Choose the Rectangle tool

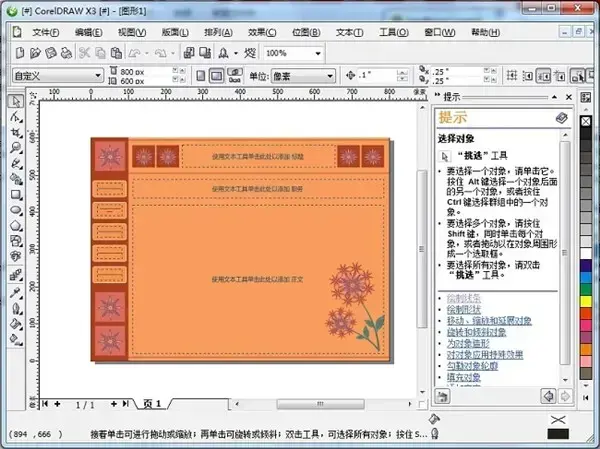point(16,194)
